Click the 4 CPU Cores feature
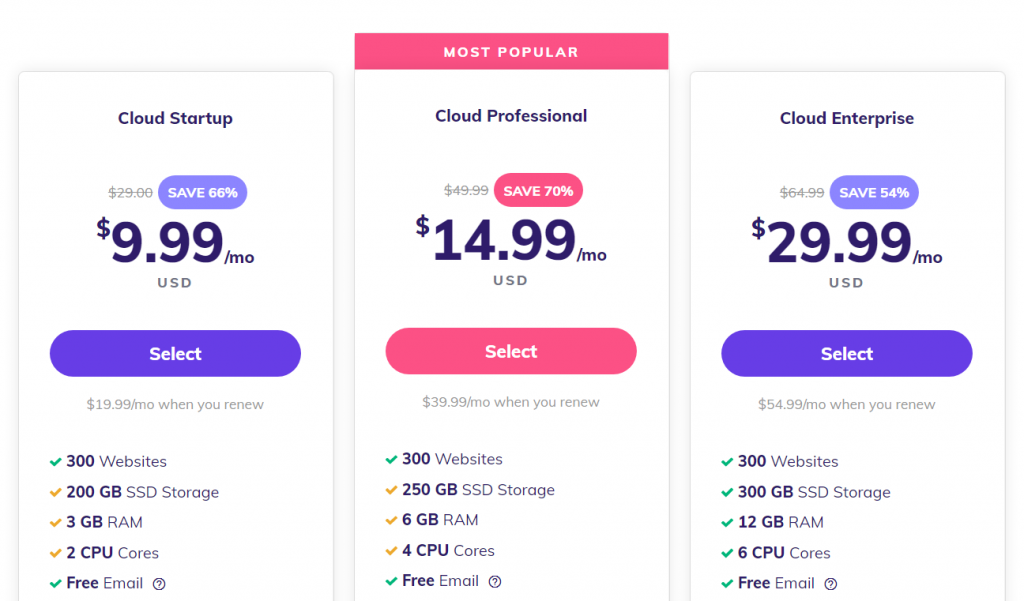 [448, 551]
